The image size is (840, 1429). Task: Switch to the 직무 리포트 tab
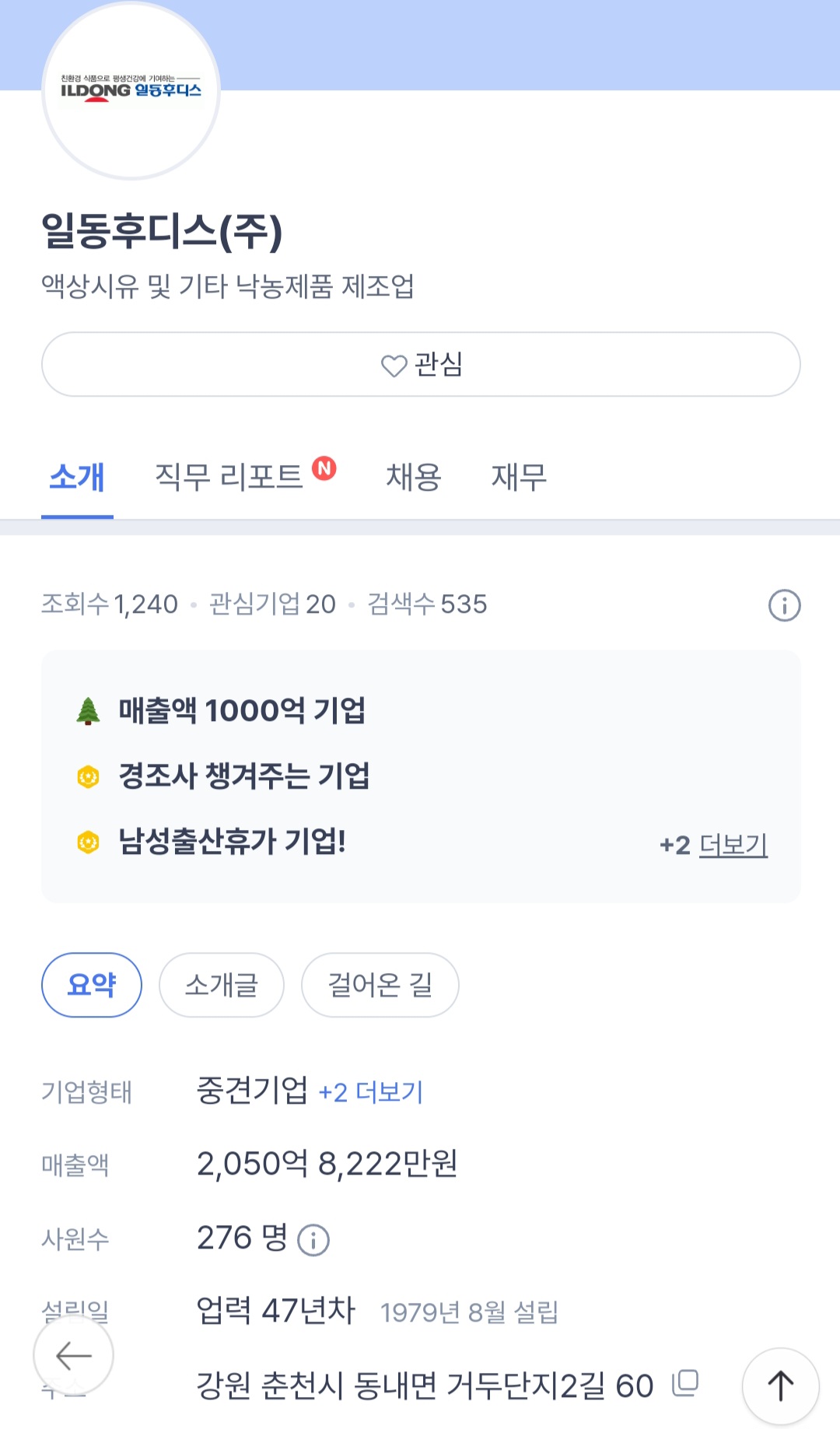click(229, 476)
